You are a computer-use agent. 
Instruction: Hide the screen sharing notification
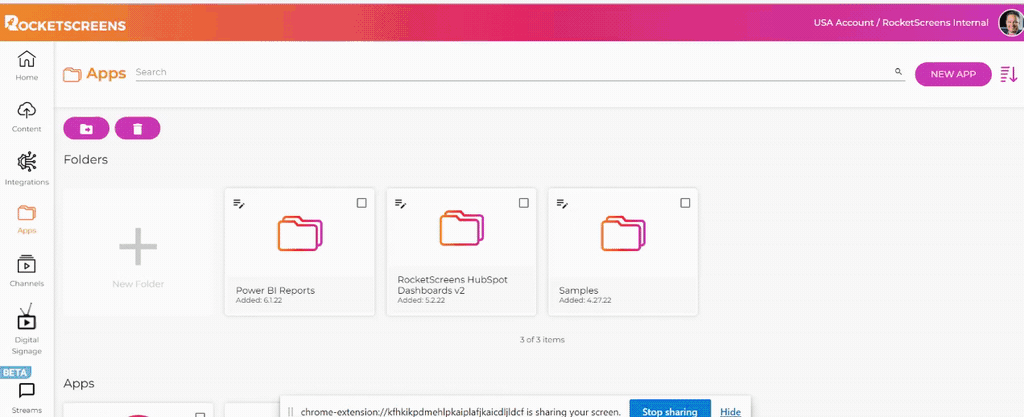[730, 412]
